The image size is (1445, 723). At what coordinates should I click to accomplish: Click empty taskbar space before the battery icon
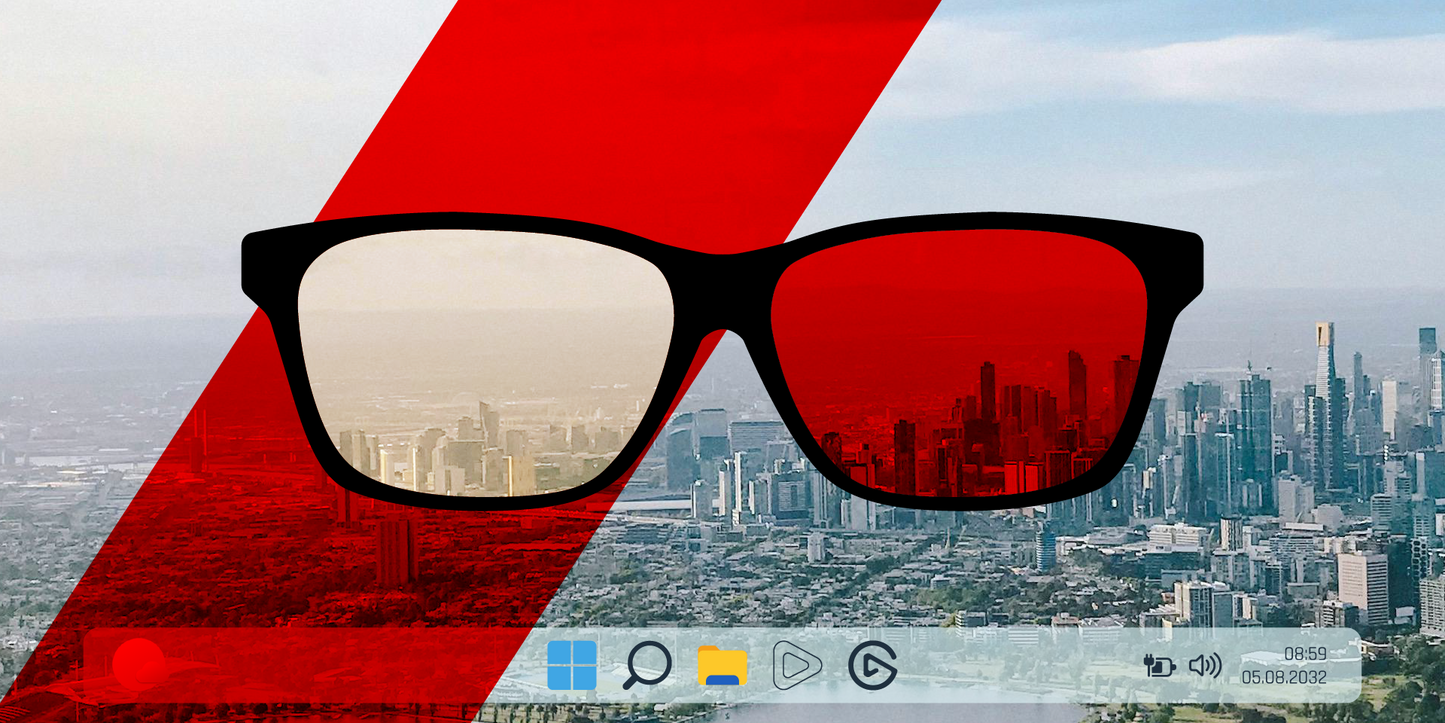pos(1020,665)
